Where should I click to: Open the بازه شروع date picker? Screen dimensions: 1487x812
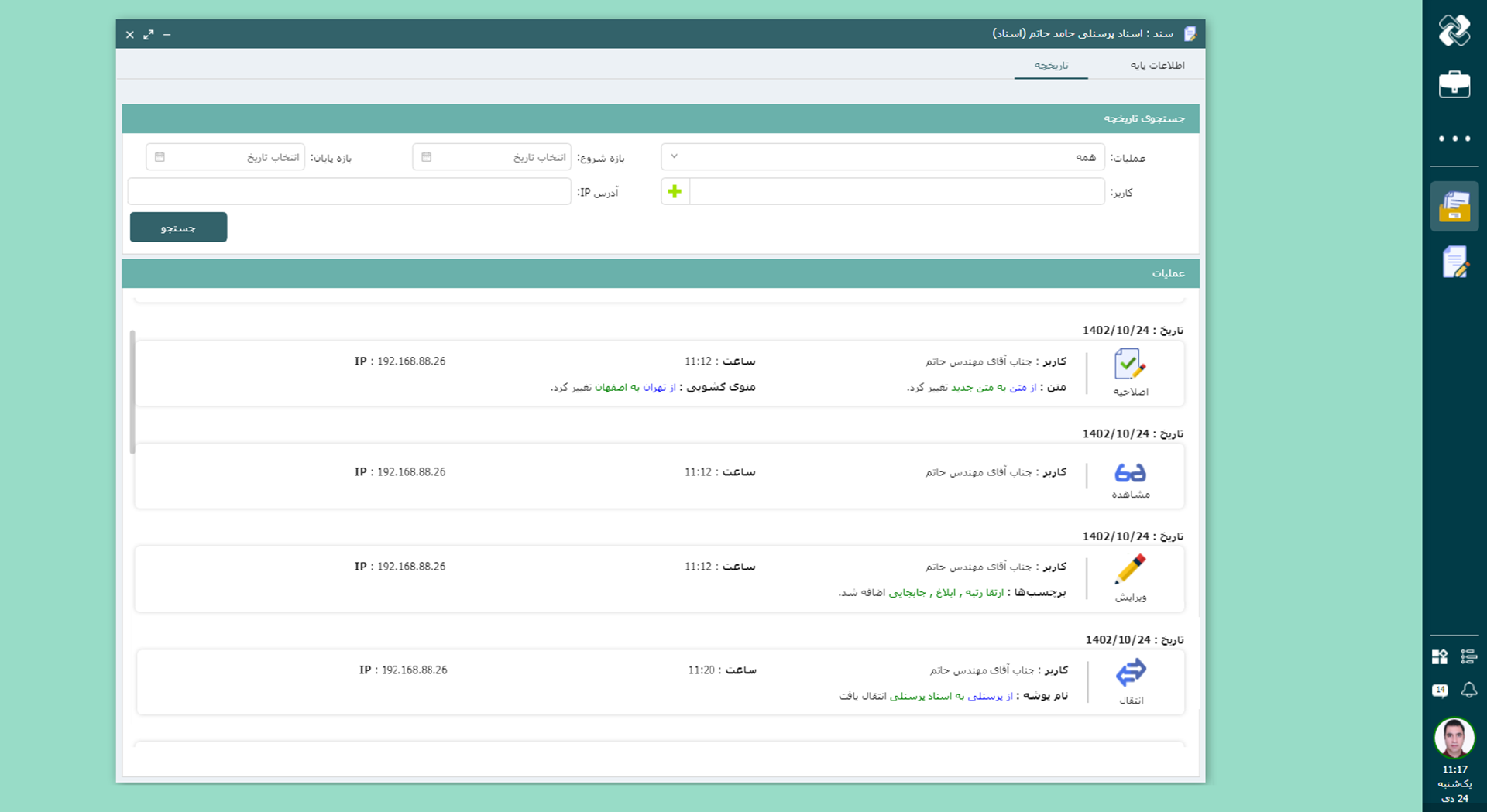coord(492,157)
